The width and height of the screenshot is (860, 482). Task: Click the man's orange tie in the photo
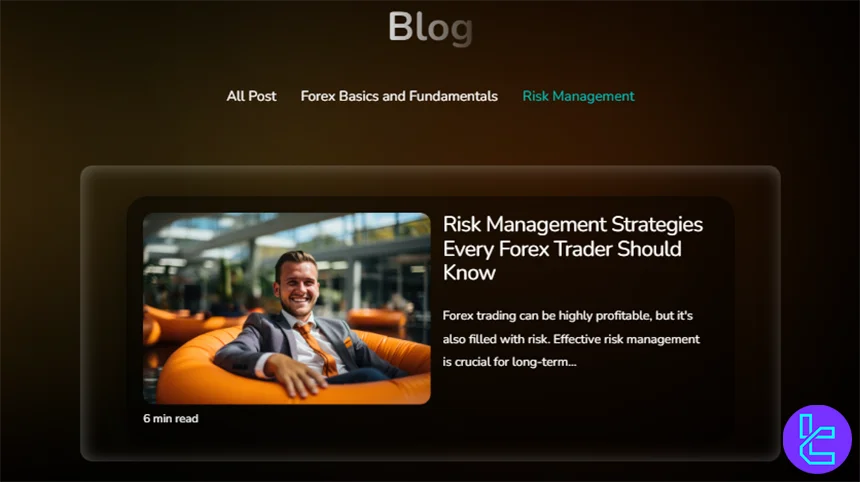(x=319, y=347)
